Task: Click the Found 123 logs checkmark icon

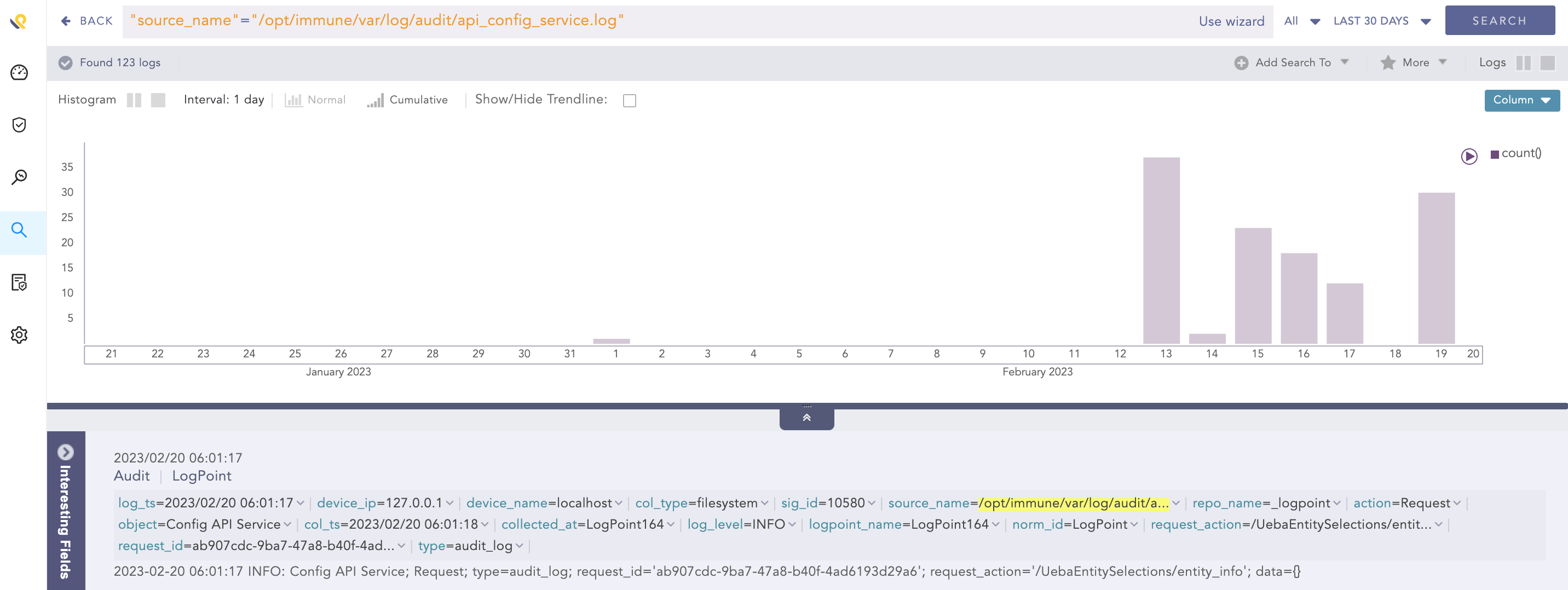Action: (x=65, y=62)
